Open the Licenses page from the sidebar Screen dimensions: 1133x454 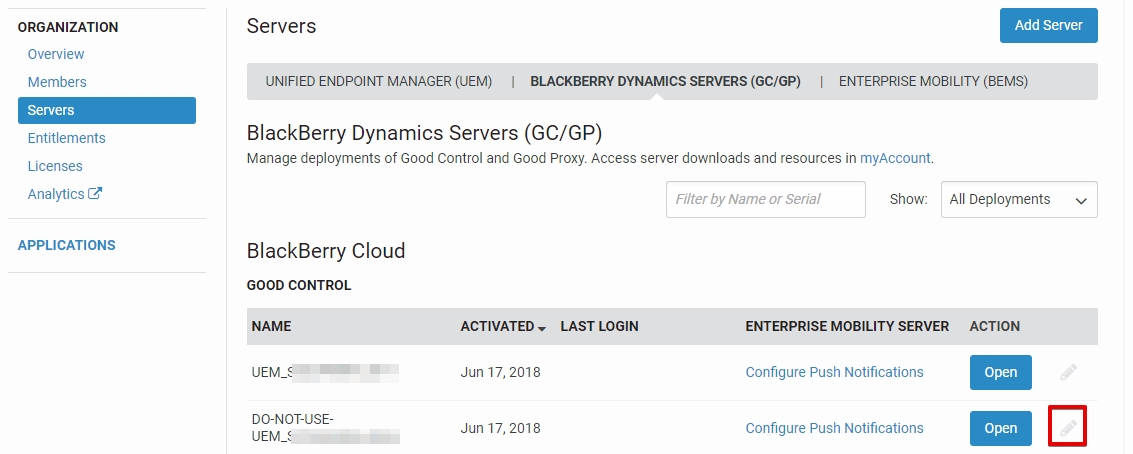pyautogui.click(x=55, y=166)
